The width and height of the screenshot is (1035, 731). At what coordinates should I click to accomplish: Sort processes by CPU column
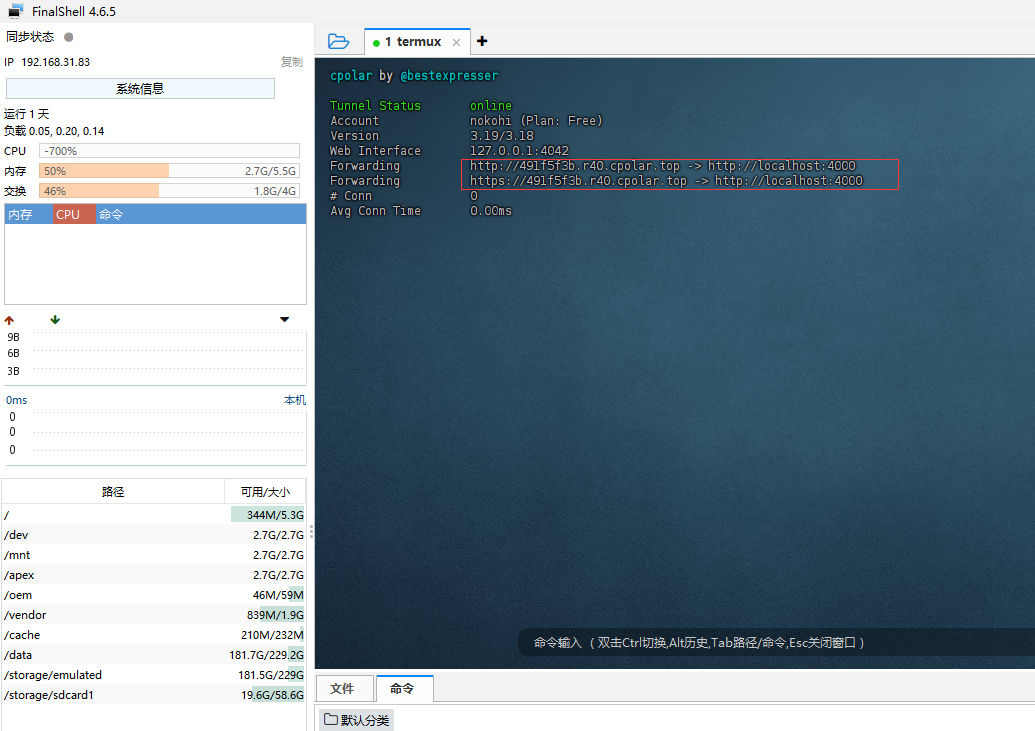[x=68, y=214]
